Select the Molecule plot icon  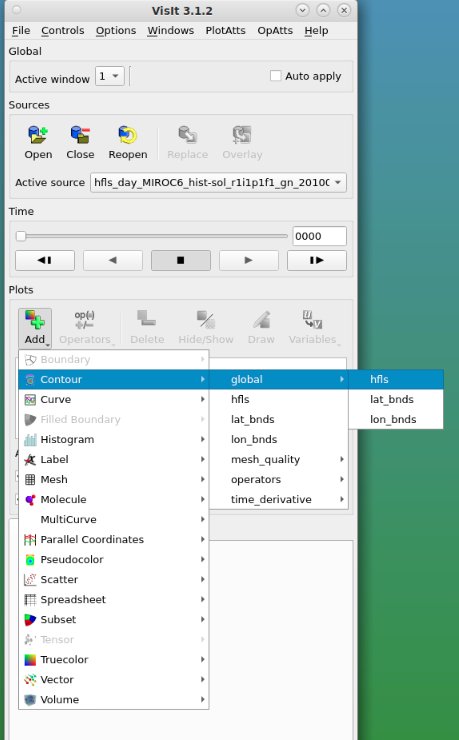pos(30,499)
